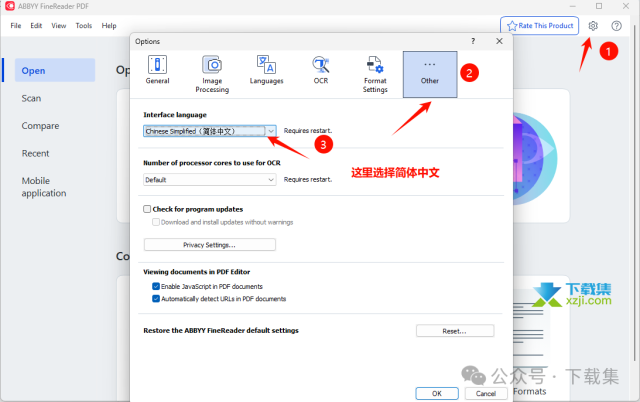This screenshot has width=640, height=402.
Task: Uncheck Enable JavaScript in PDF documents
Action: pyautogui.click(x=156, y=286)
